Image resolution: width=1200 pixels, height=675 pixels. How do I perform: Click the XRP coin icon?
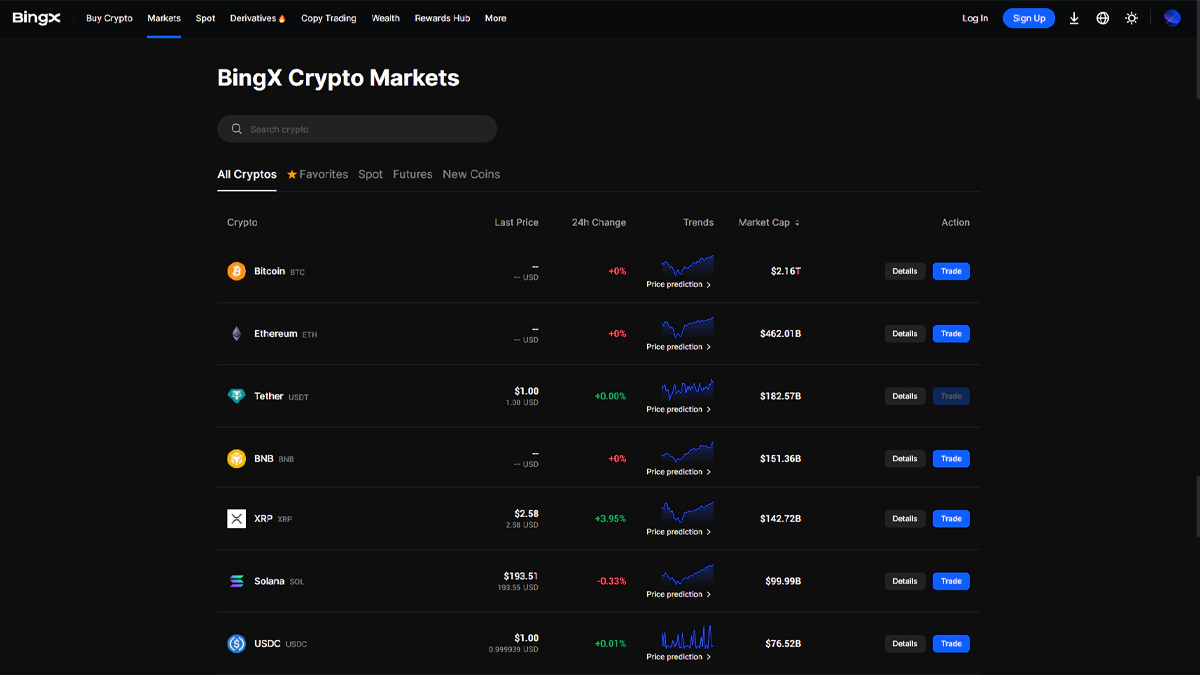tap(236, 519)
